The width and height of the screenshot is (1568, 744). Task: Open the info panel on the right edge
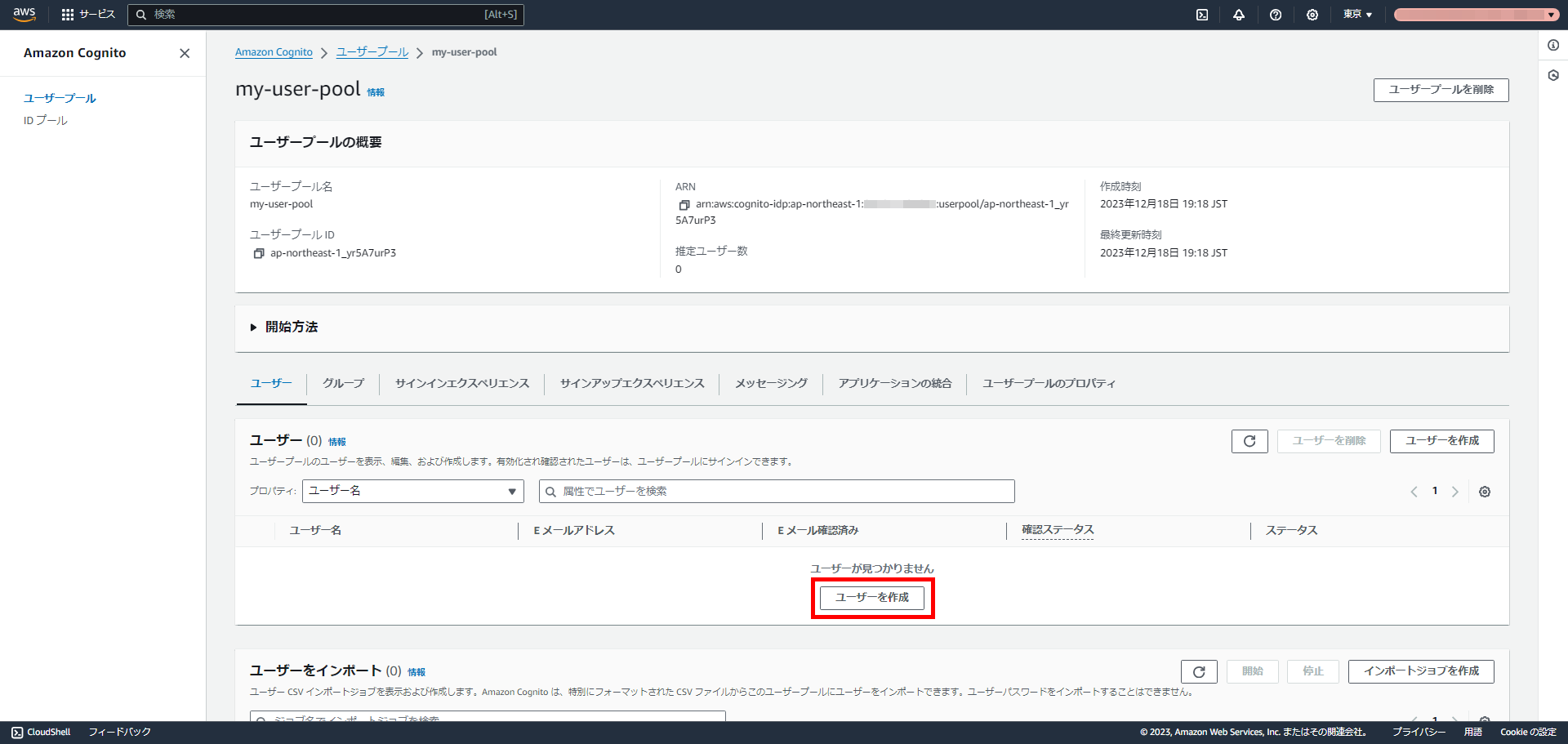click(1553, 46)
